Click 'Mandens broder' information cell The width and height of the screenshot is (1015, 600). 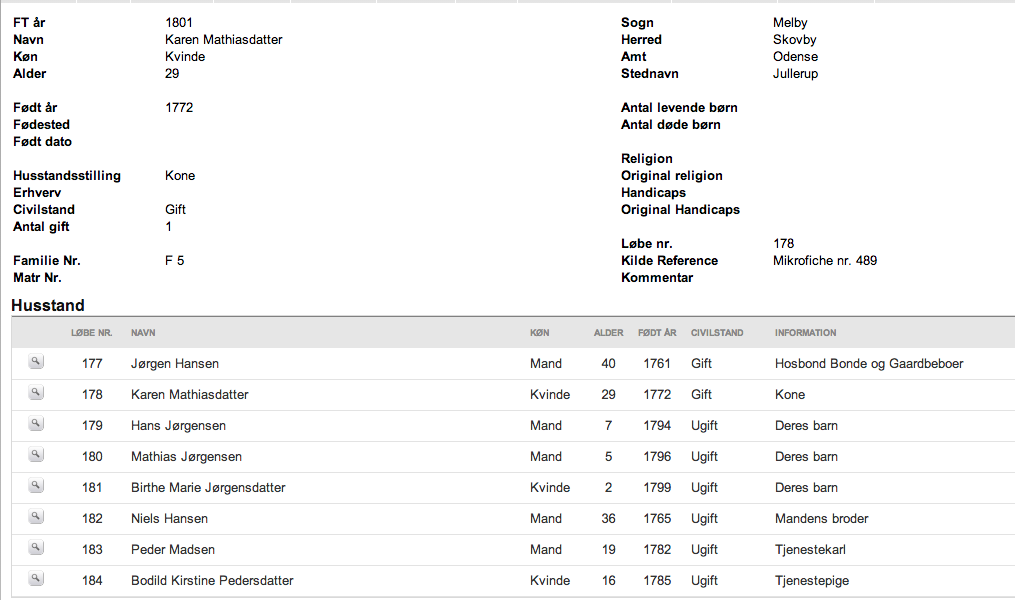(821, 519)
